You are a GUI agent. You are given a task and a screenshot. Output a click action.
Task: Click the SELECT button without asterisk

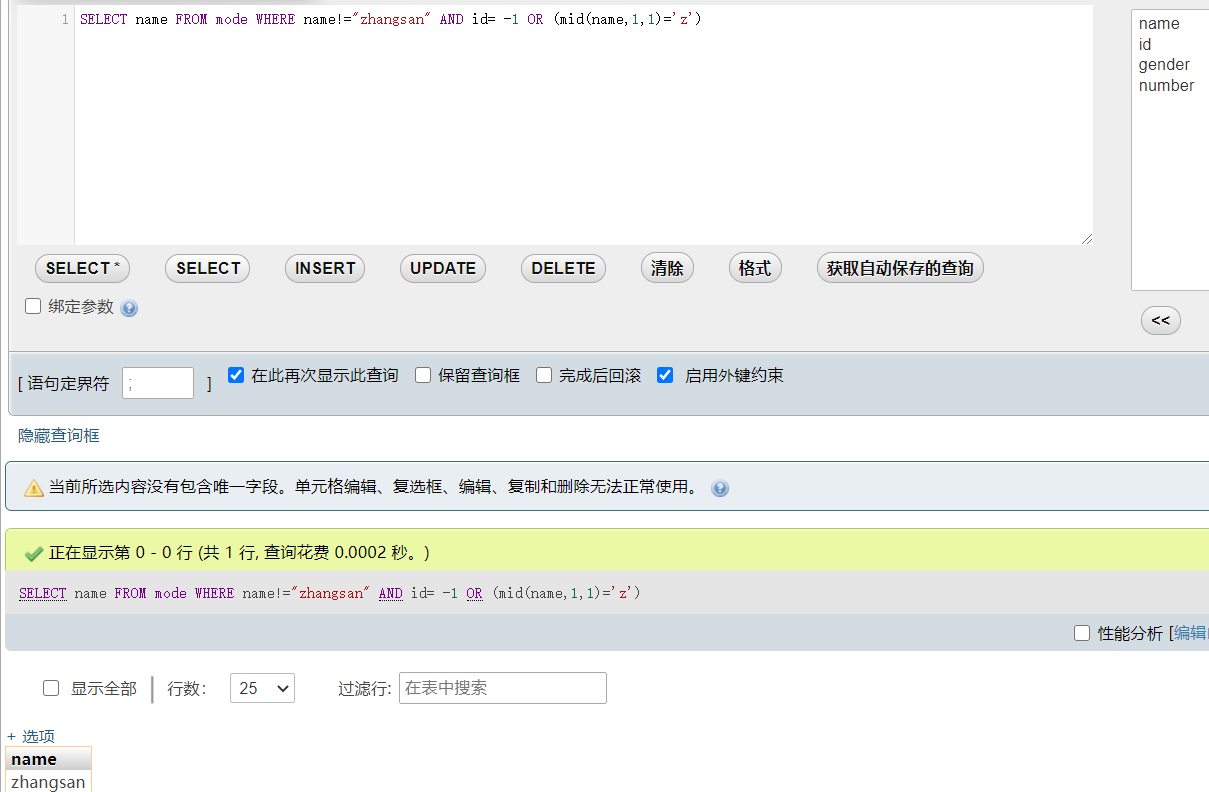(208, 268)
